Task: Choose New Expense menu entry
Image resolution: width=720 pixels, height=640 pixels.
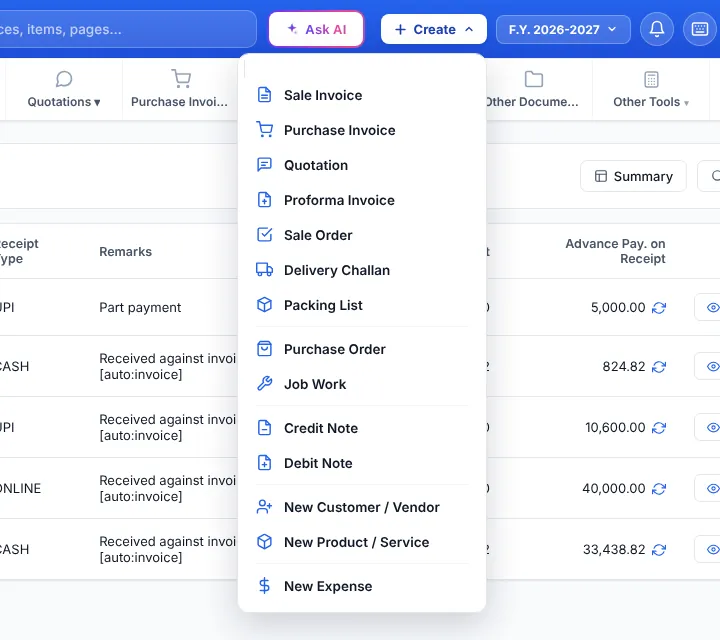Action: (x=362, y=586)
